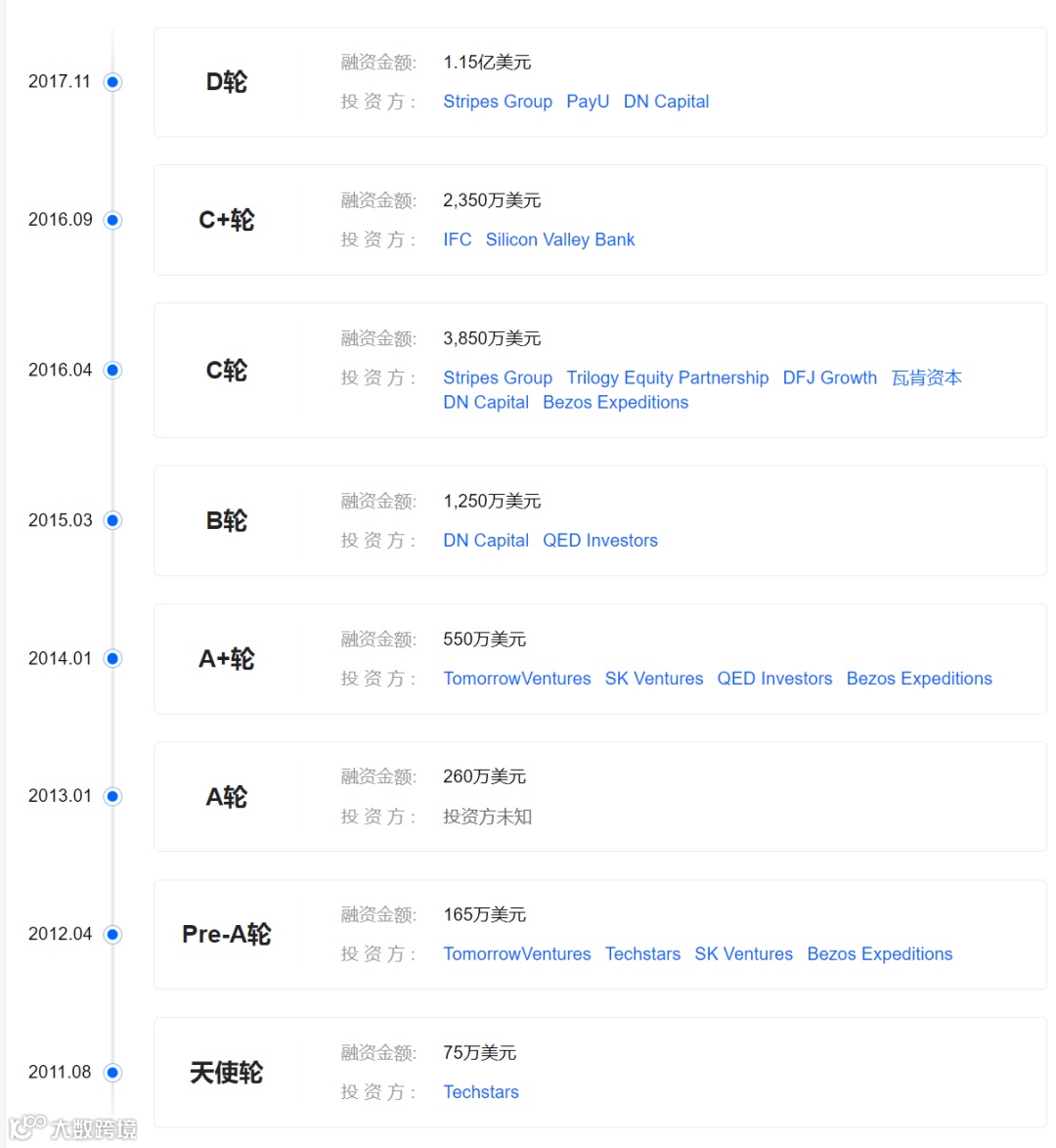1056x1148 pixels.
Task: Click the 2,350万美元 funding amount
Action: [492, 199]
